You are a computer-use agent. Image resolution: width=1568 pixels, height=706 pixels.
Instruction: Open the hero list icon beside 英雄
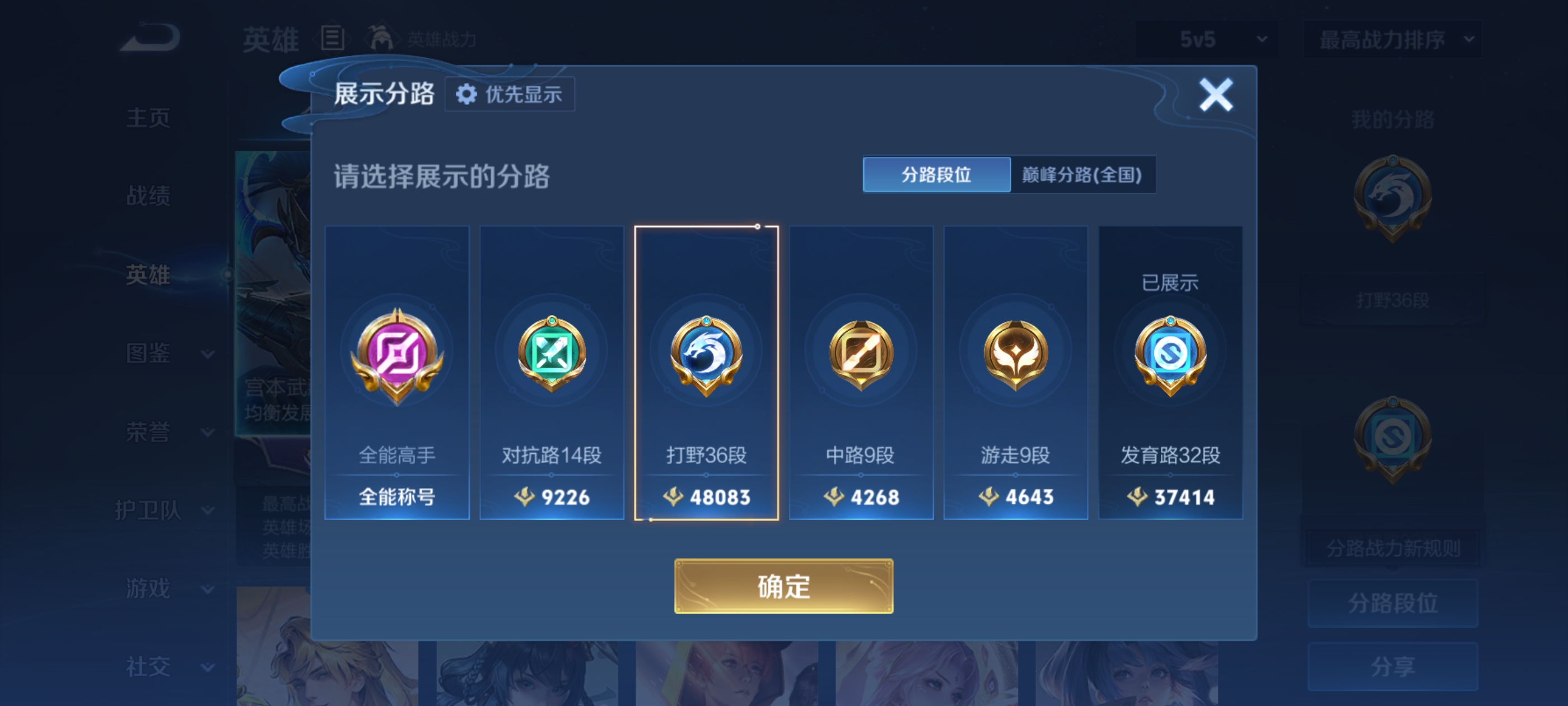(333, 38)
